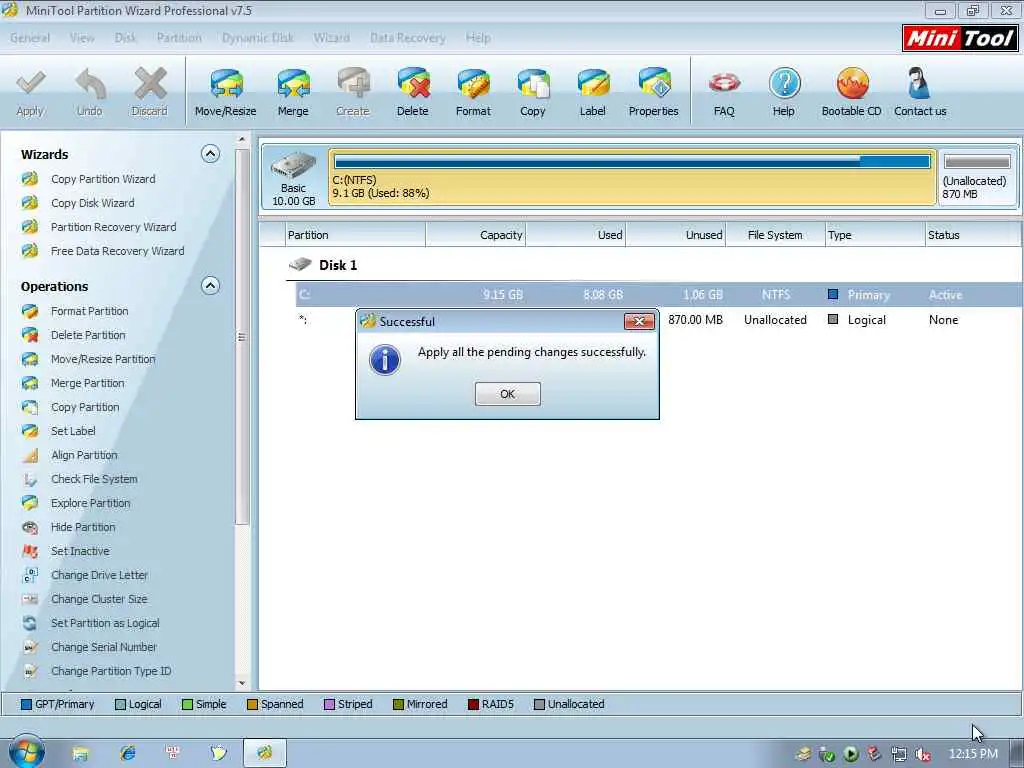Click the left panel scrollbar thumb
Viewport: 1024px width, 768px height.
tap(242, 338)
